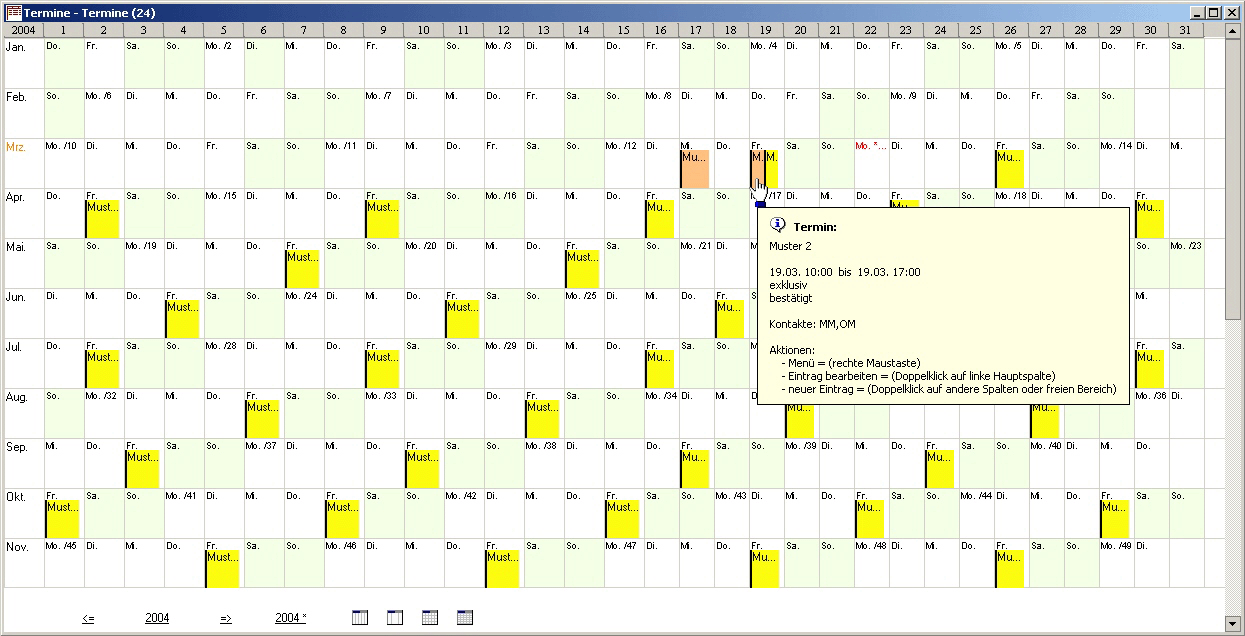This screenshot has height=636, width=1245.
Task: Click the Termine app icon in title bar
Action: pyautogui.click(x=13, y=12)
